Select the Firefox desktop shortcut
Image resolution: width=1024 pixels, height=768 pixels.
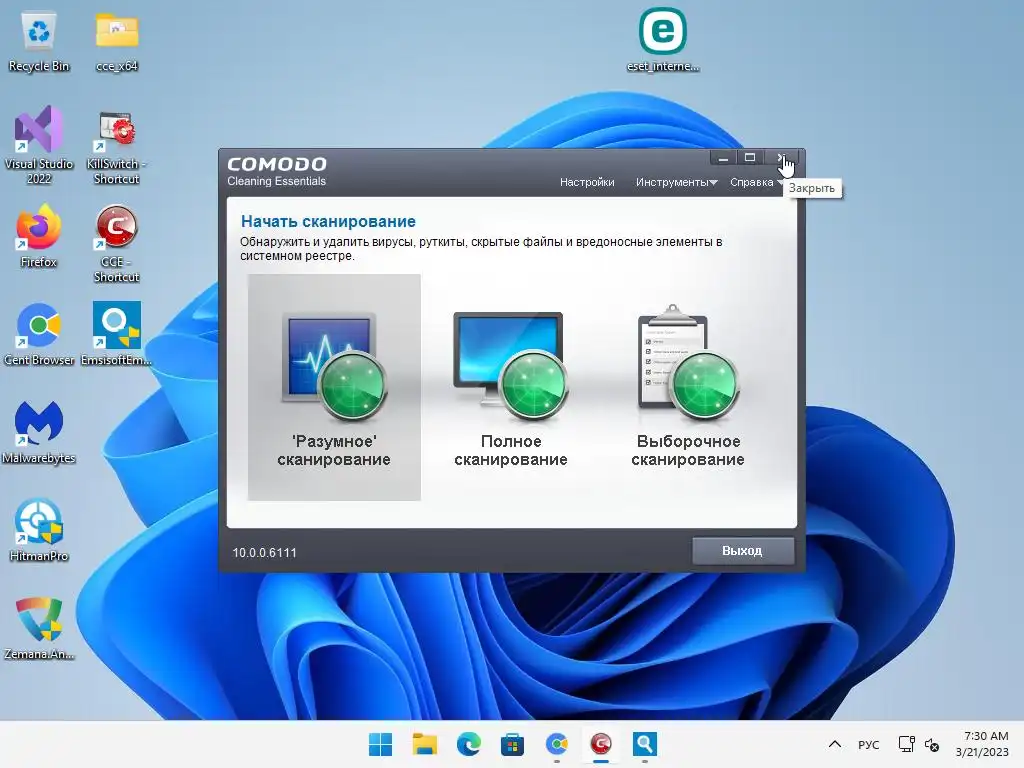tap(39, 236)
